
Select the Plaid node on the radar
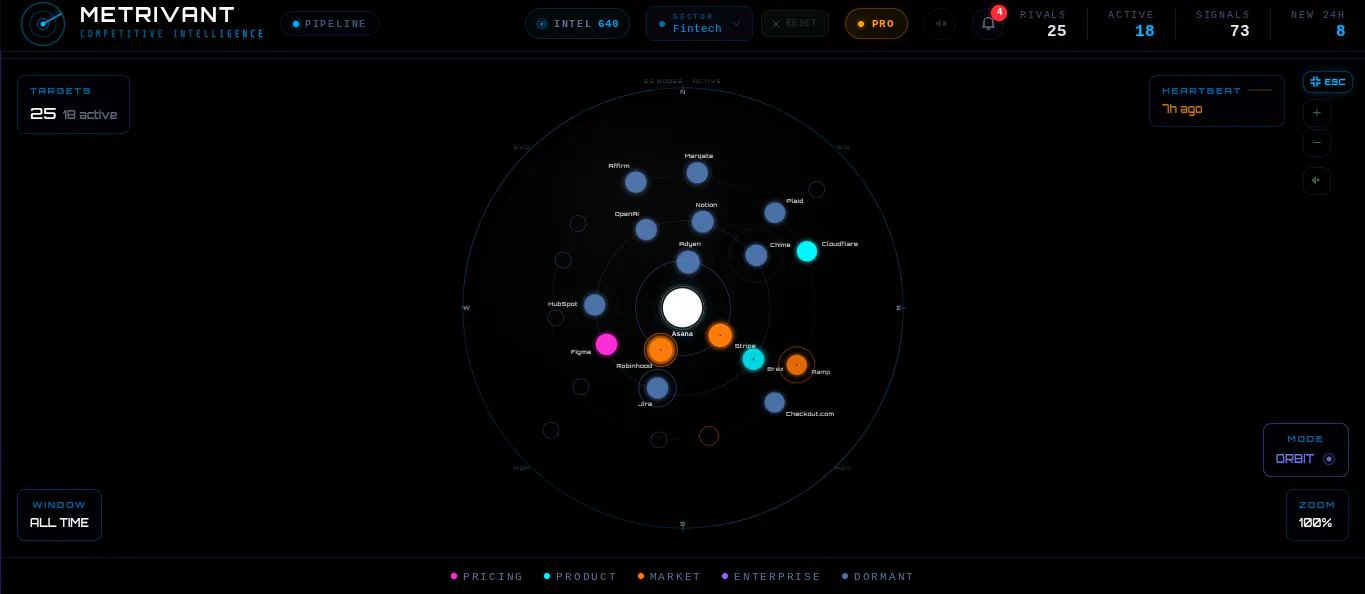click(x=775, y=213)
